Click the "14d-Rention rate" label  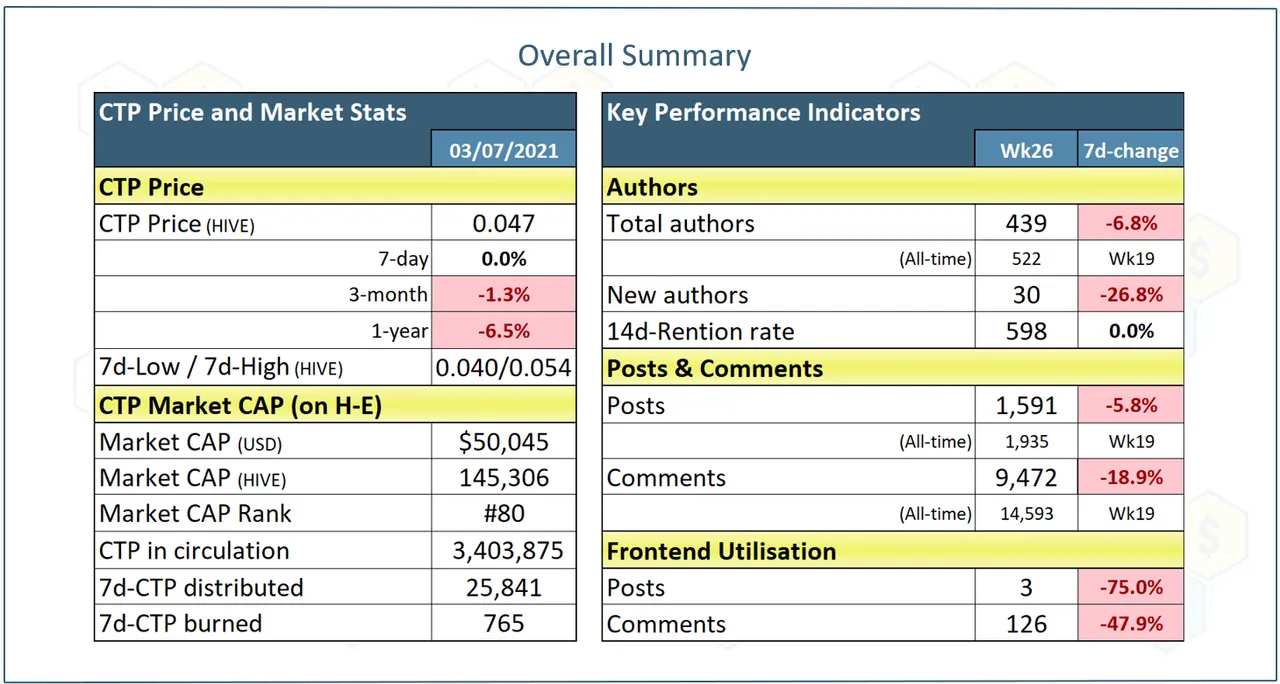pos(699,331)
